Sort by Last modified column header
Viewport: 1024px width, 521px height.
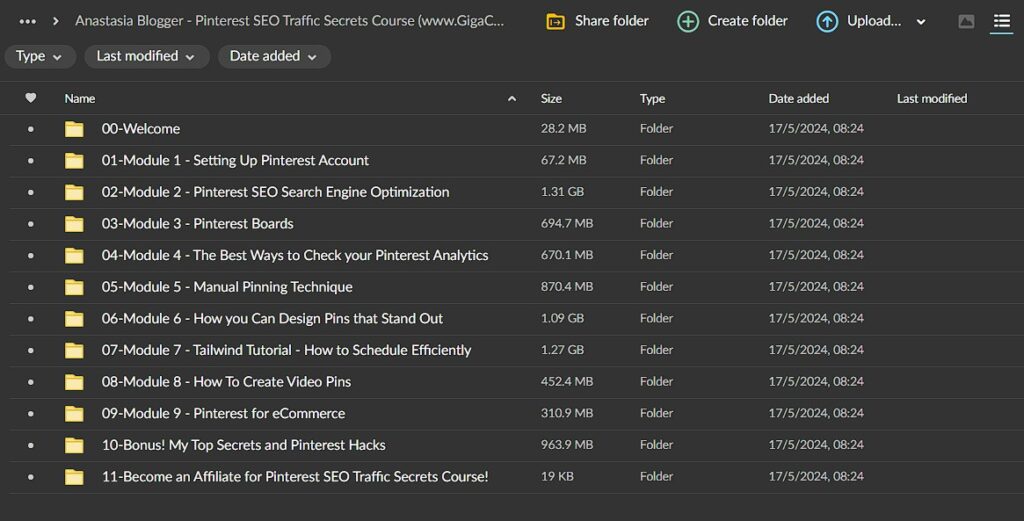[x=932, y=99]
